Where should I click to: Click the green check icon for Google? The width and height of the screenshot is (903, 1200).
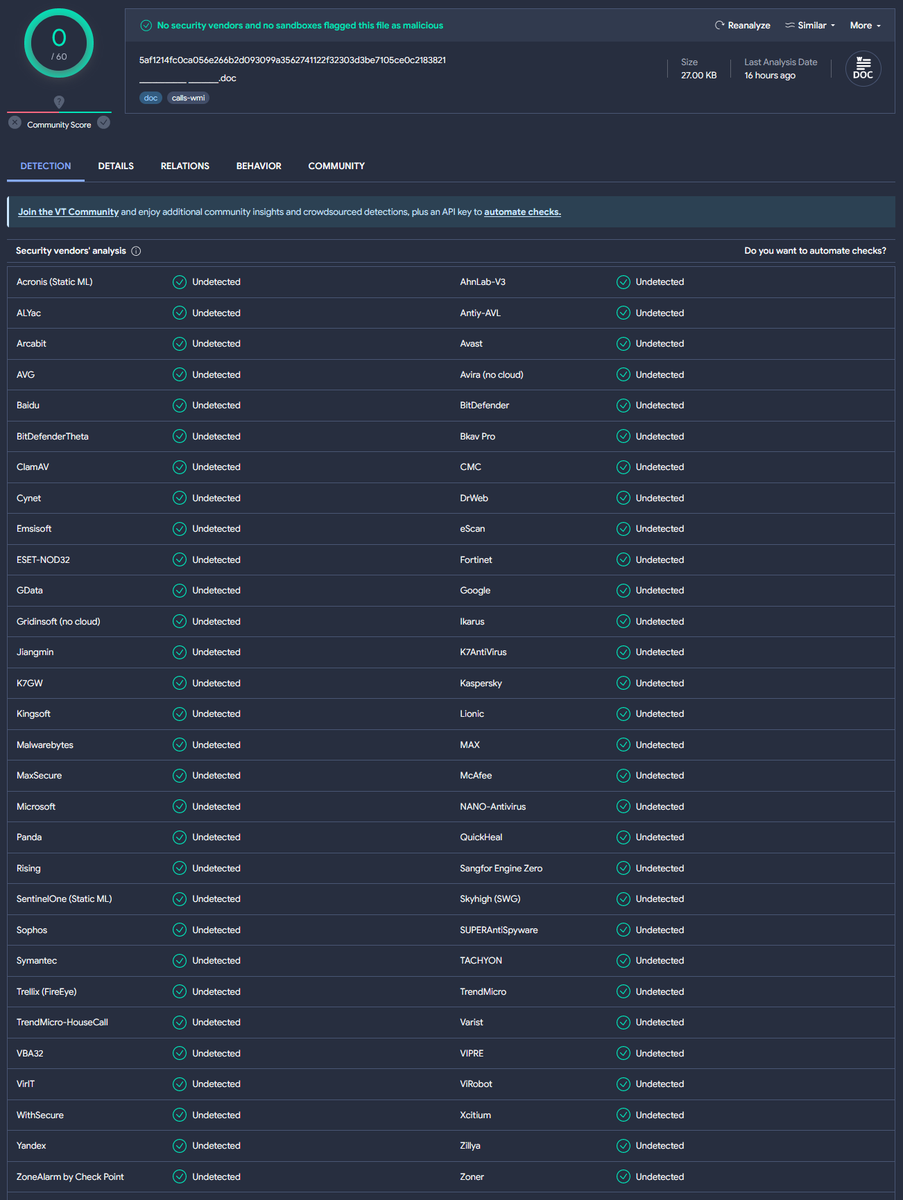623,590
